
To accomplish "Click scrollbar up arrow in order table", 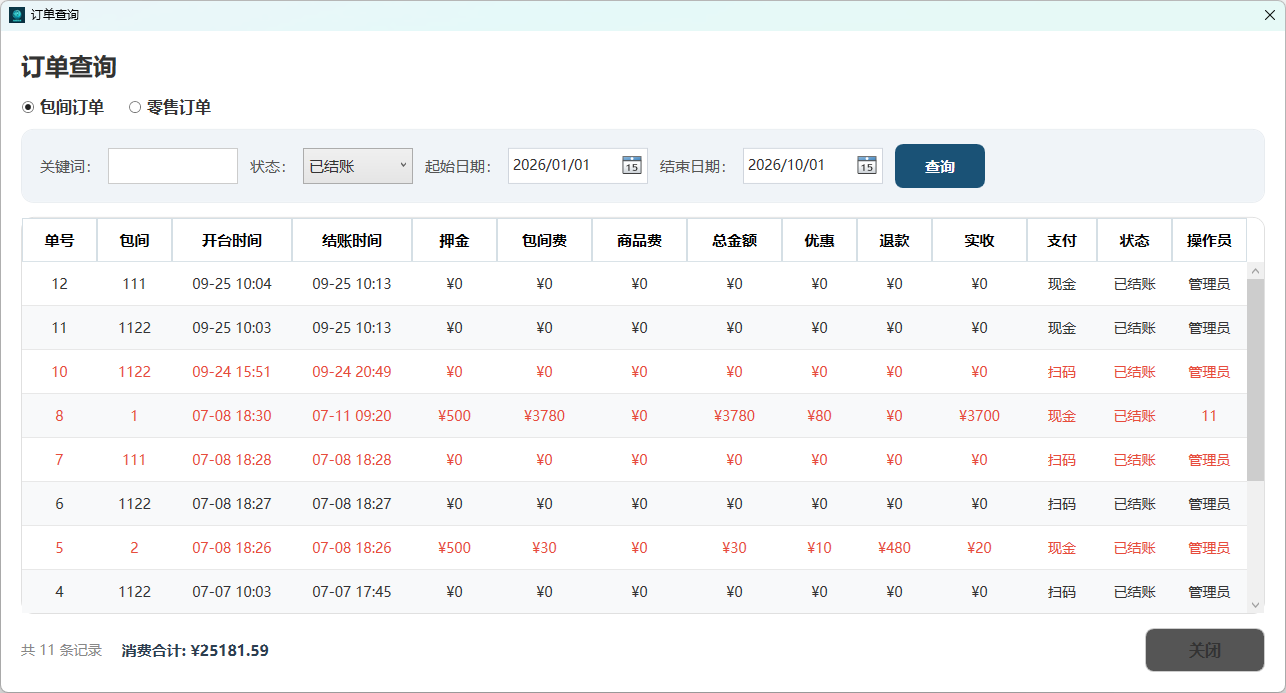I will coord(1255,271).
